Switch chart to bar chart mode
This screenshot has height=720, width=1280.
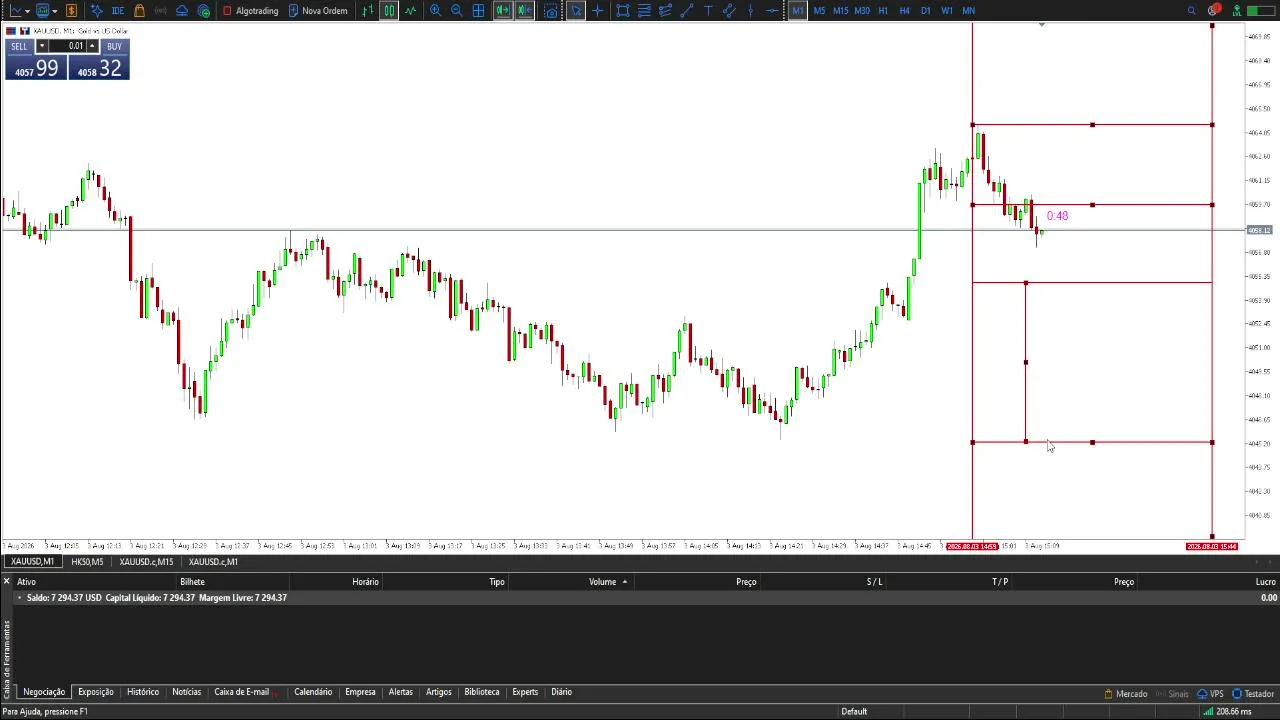tap(368, 10)
